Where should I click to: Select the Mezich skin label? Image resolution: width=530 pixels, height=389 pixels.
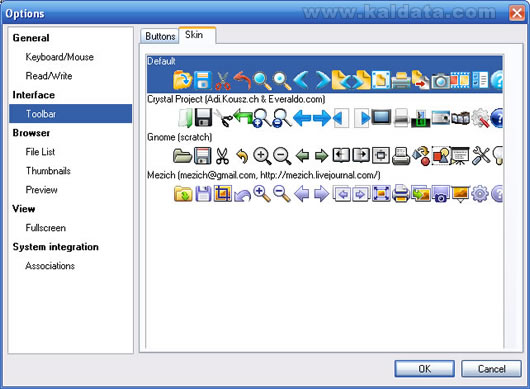click(264, 175)
